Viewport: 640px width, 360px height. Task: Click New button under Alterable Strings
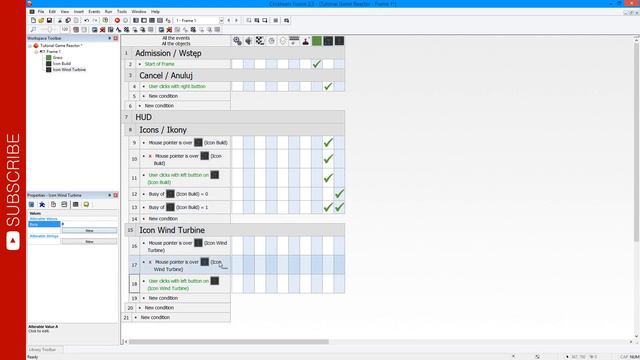(89, 242)
